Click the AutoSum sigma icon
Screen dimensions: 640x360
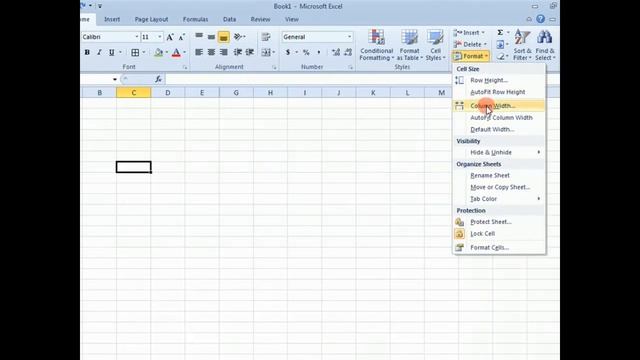(x=500, y=33)
